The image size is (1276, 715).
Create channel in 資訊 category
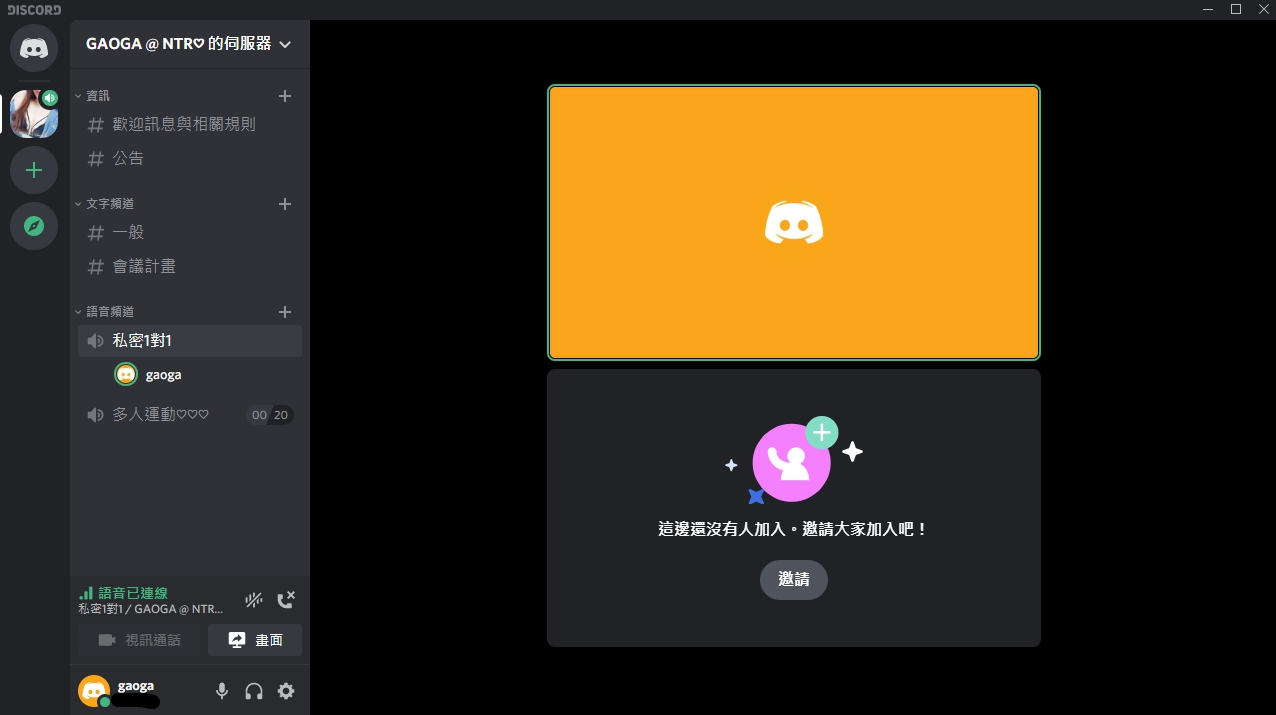[285, 96]
